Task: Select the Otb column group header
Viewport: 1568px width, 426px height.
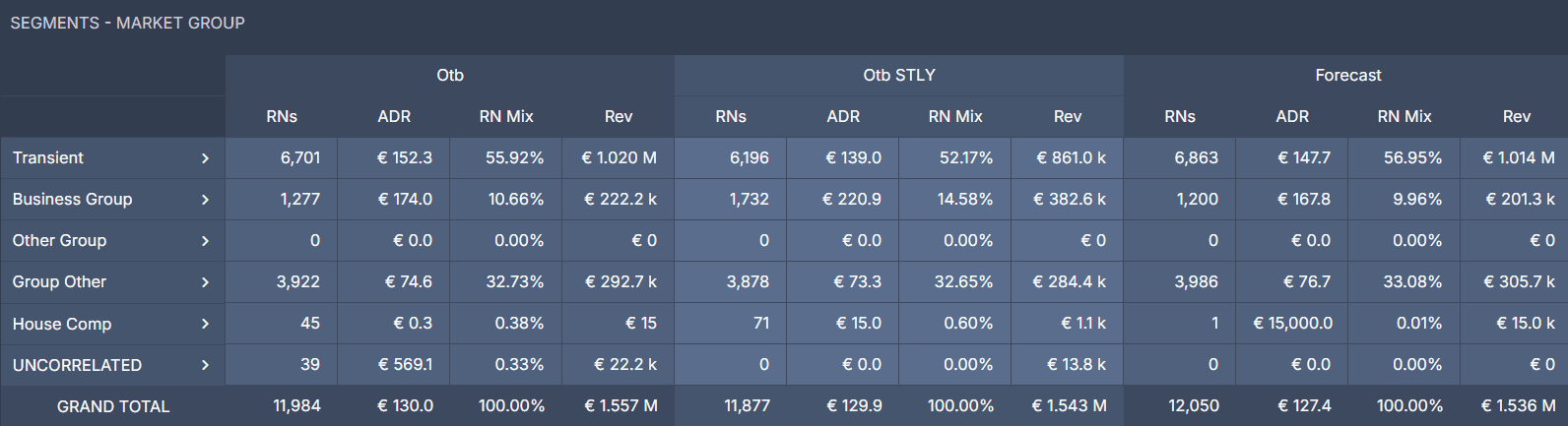Action: point(450,76)
